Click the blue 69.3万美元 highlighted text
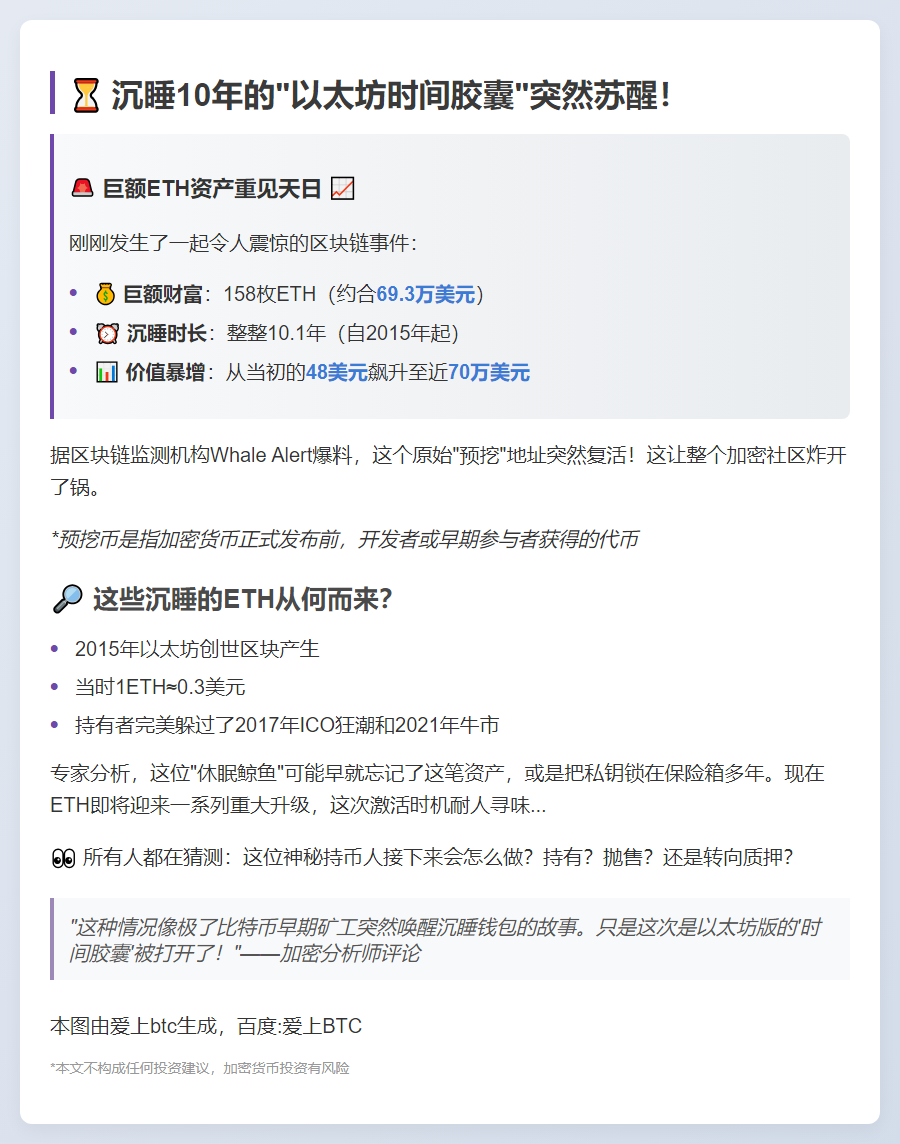This screenshot has height=1144, width=900. pyautogui.click(x=425, y=294)
